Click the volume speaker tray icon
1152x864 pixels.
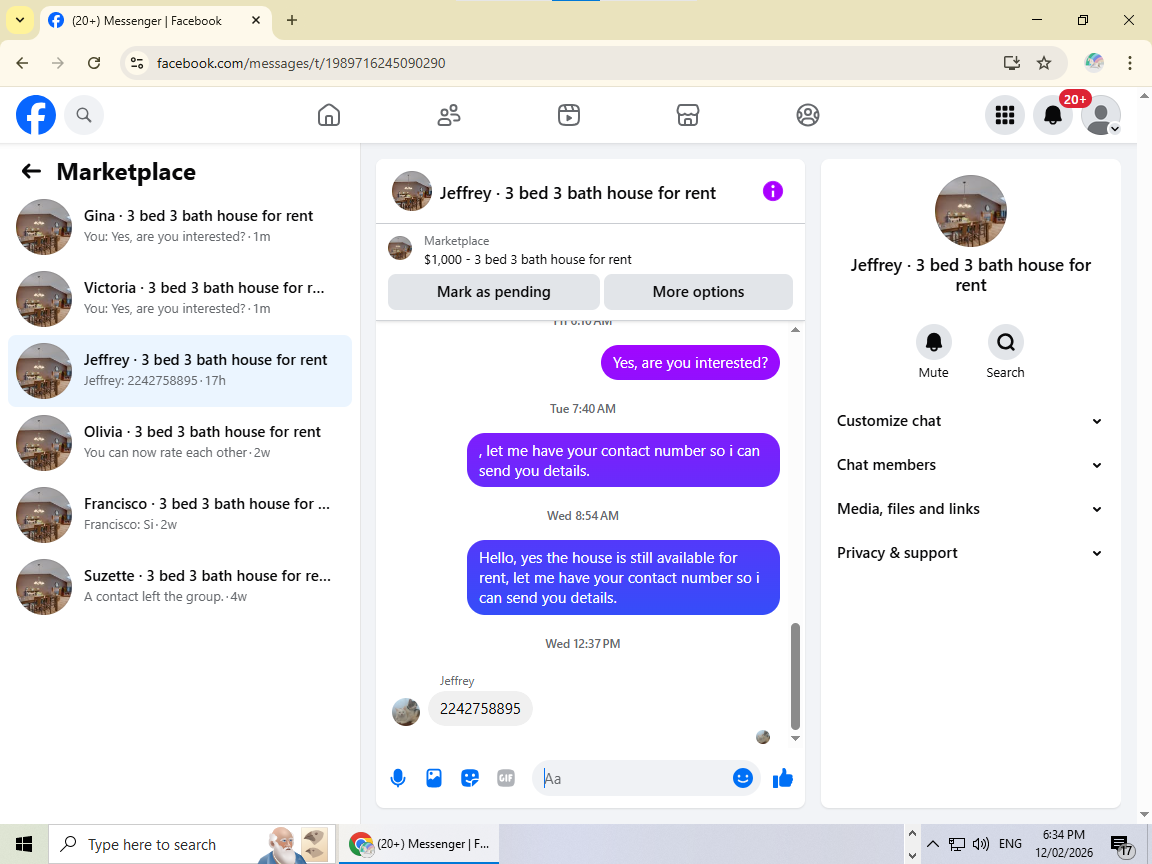981,843
